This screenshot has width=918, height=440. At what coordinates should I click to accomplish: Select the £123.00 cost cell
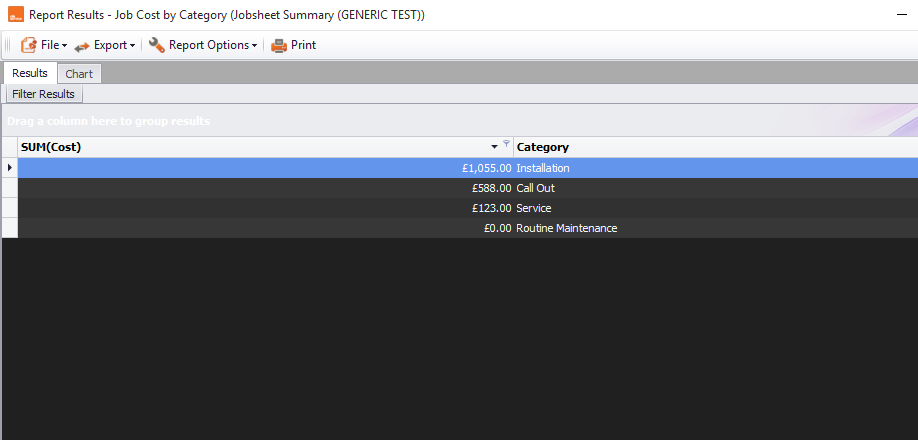point(266,208)
